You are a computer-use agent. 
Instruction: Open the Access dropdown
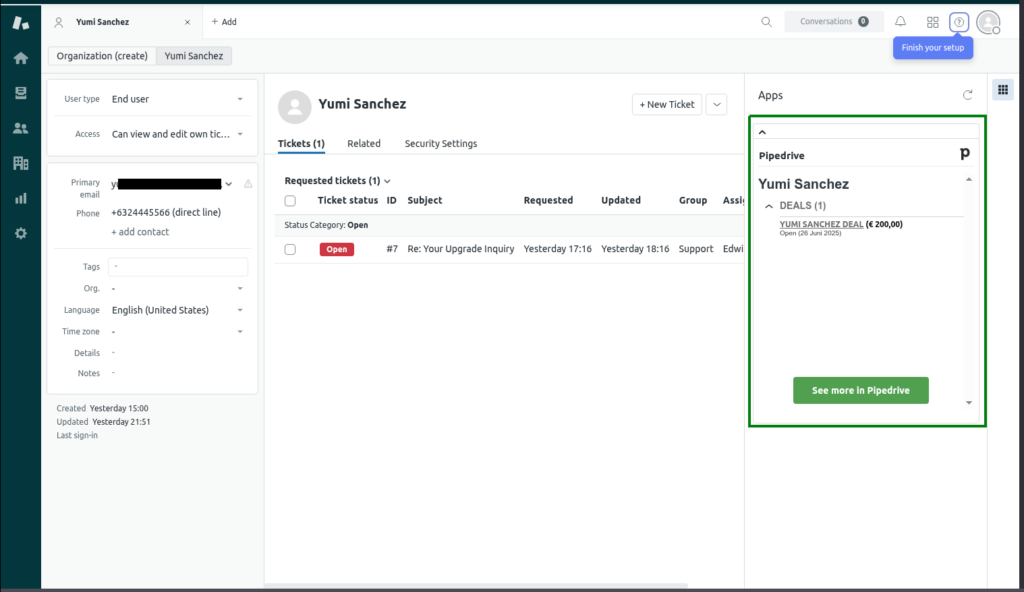[x=177, y=134]
